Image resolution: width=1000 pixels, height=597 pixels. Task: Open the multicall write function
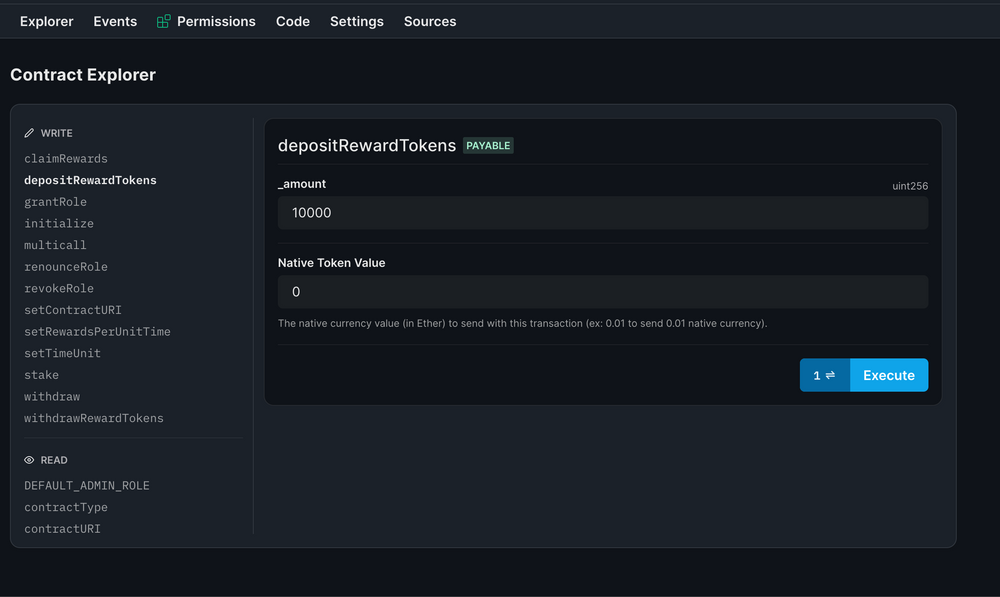pyautogui.click(x=55, y=245)
